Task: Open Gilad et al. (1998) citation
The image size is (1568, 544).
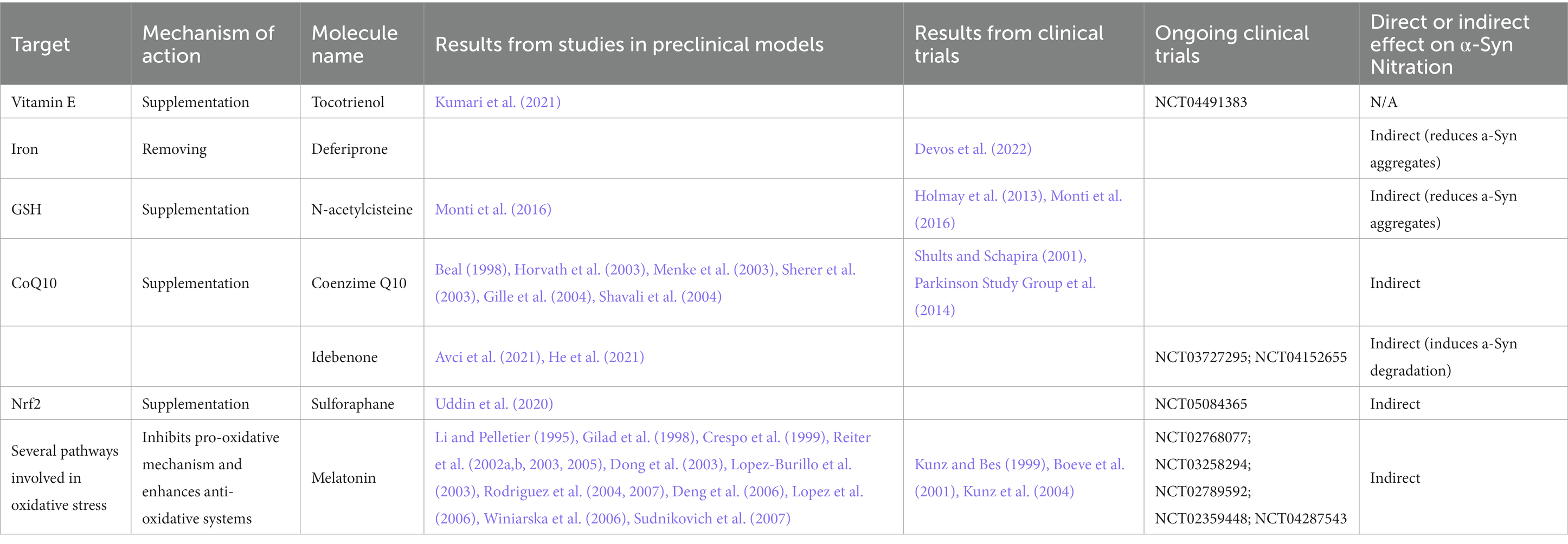Action: click(x=639, y=437)
